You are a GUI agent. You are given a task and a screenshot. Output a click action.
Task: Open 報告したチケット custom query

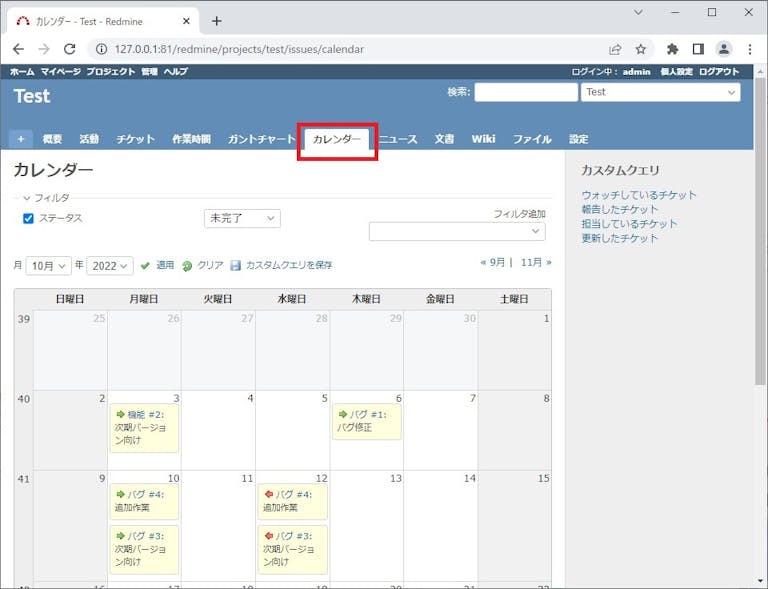[x=620, y=209]
